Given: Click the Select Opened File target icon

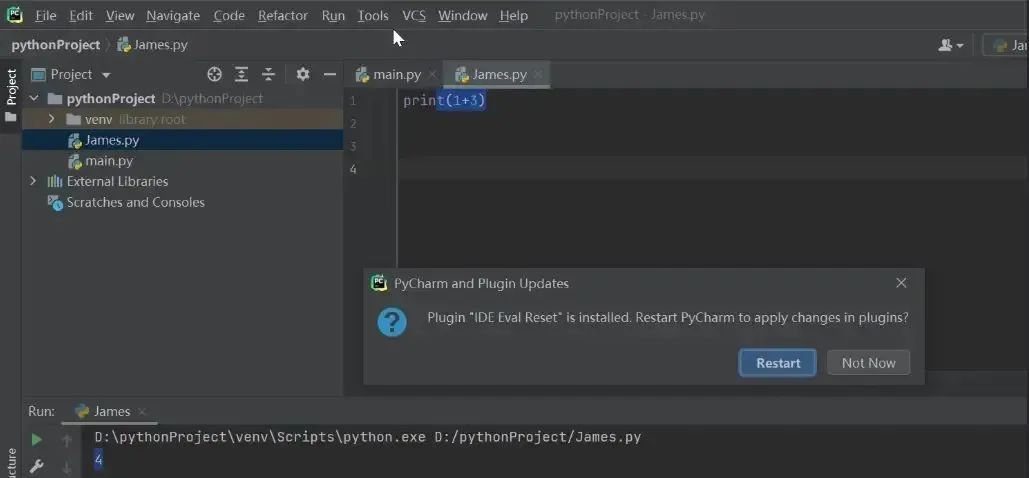Looking at the screenshot, I should [215, 74].
